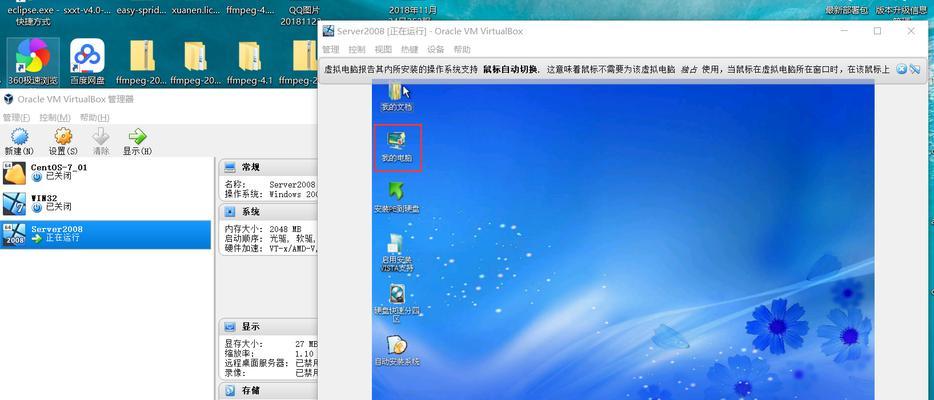Click the 操作系统 detail row
Viewport: 934px width, 400px height.
pos(271,194)
